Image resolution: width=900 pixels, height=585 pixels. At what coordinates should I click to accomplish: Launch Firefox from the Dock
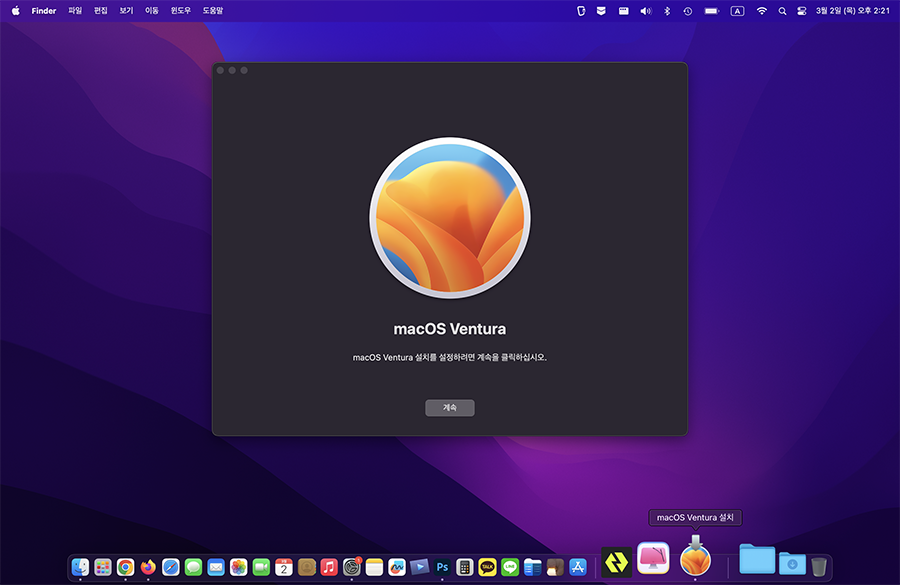(x=148, y=567)
